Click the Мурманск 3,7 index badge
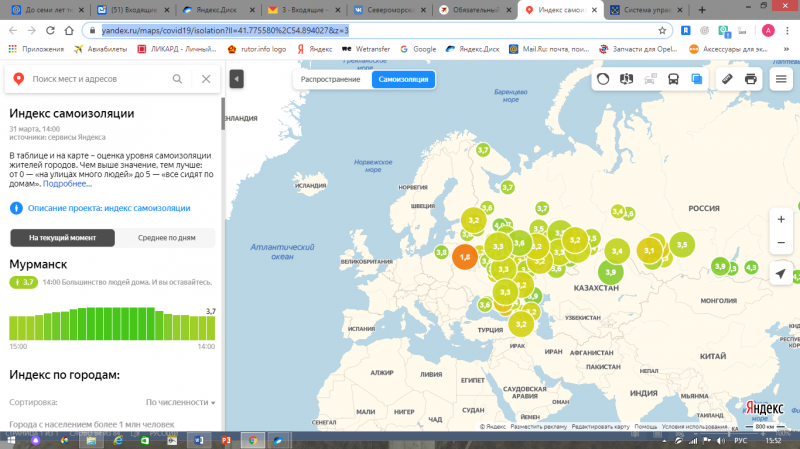This screenshot has width=800, height=449. click(x=23, y=282)
